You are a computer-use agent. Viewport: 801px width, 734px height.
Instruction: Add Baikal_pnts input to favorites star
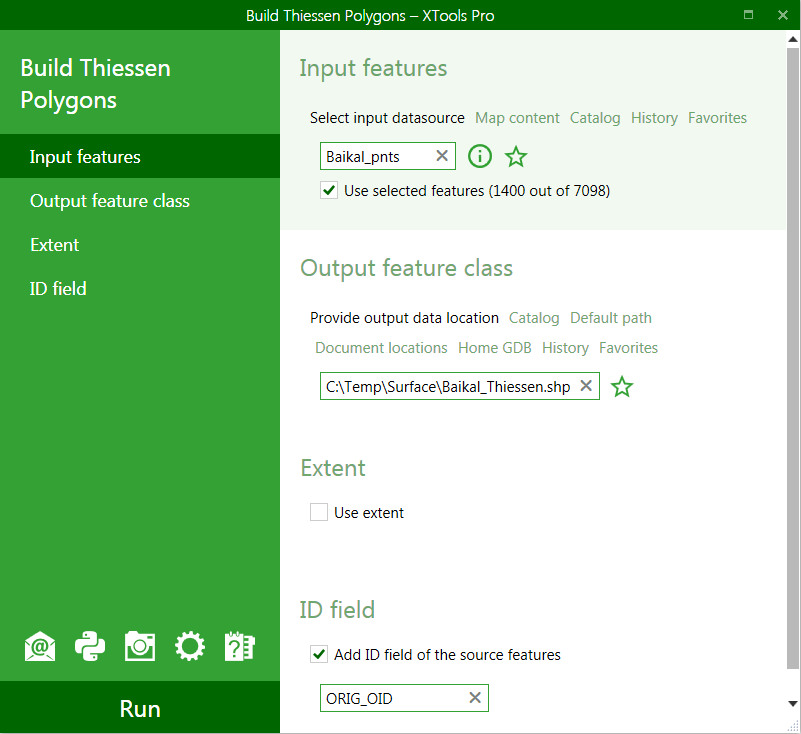tap(516, 156)
